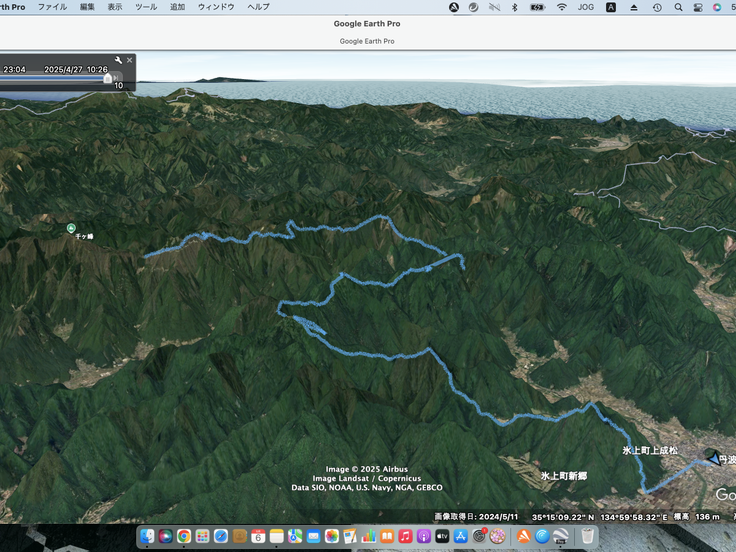736x552 pixels.
Task: Open the 編集 menu
Action: pos(88,7)
